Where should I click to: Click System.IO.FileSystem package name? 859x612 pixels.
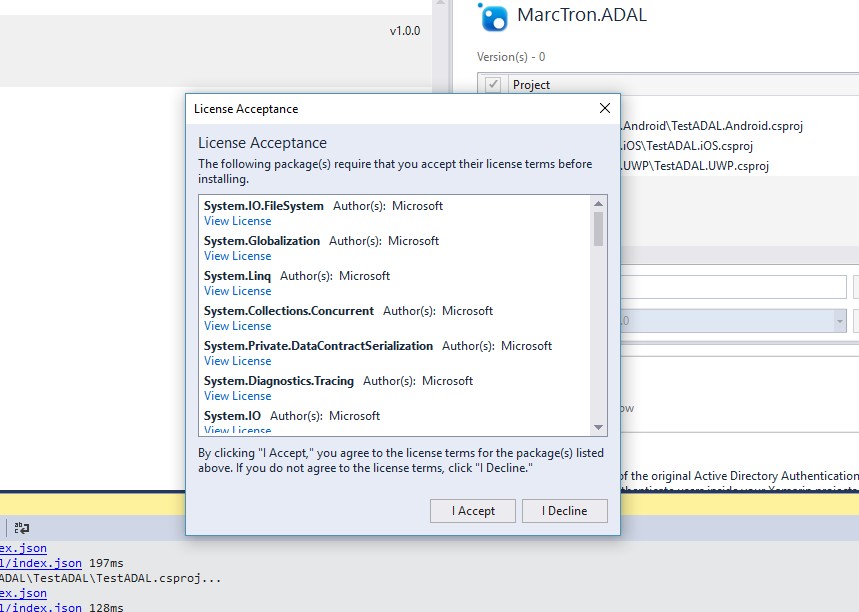click(264, 206)
